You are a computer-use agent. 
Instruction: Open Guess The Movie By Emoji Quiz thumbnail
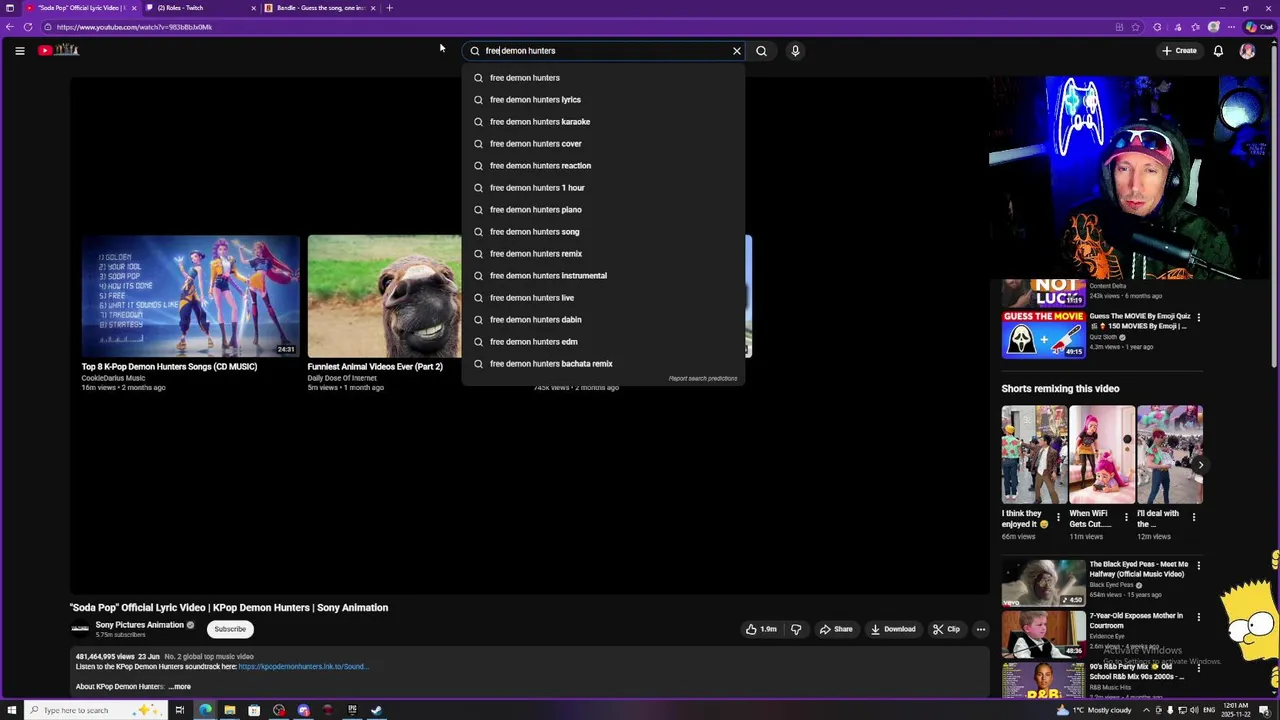pyautogui.click(x=1043, y=334)
